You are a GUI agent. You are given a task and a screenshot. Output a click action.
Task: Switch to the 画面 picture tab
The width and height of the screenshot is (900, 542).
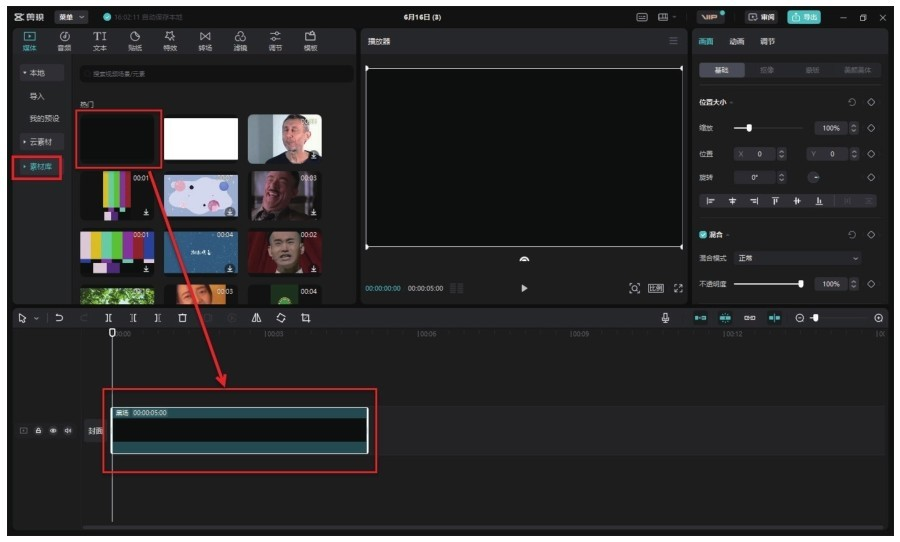705,41
